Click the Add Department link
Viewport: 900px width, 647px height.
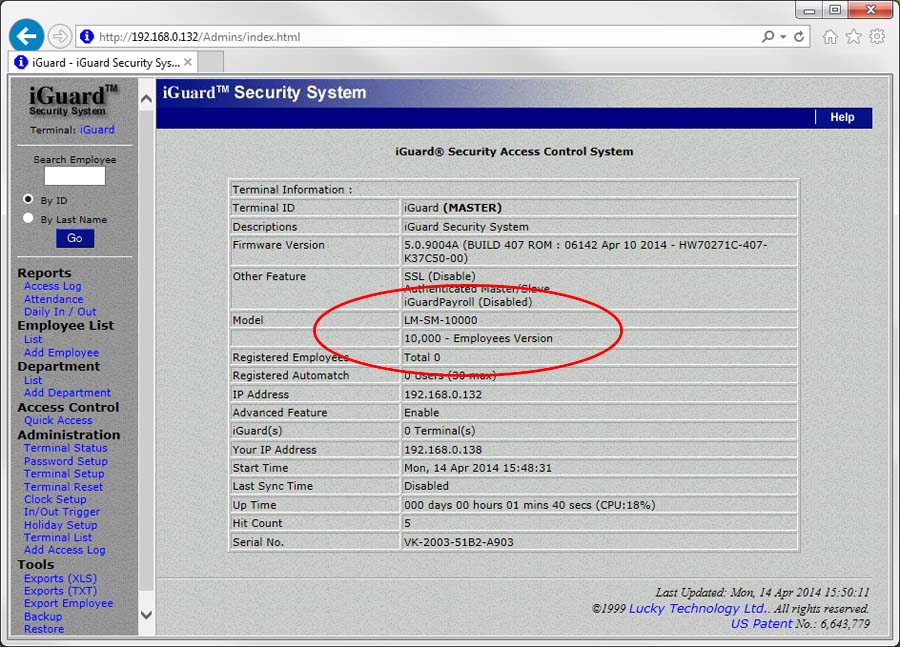tap(67, 393)
